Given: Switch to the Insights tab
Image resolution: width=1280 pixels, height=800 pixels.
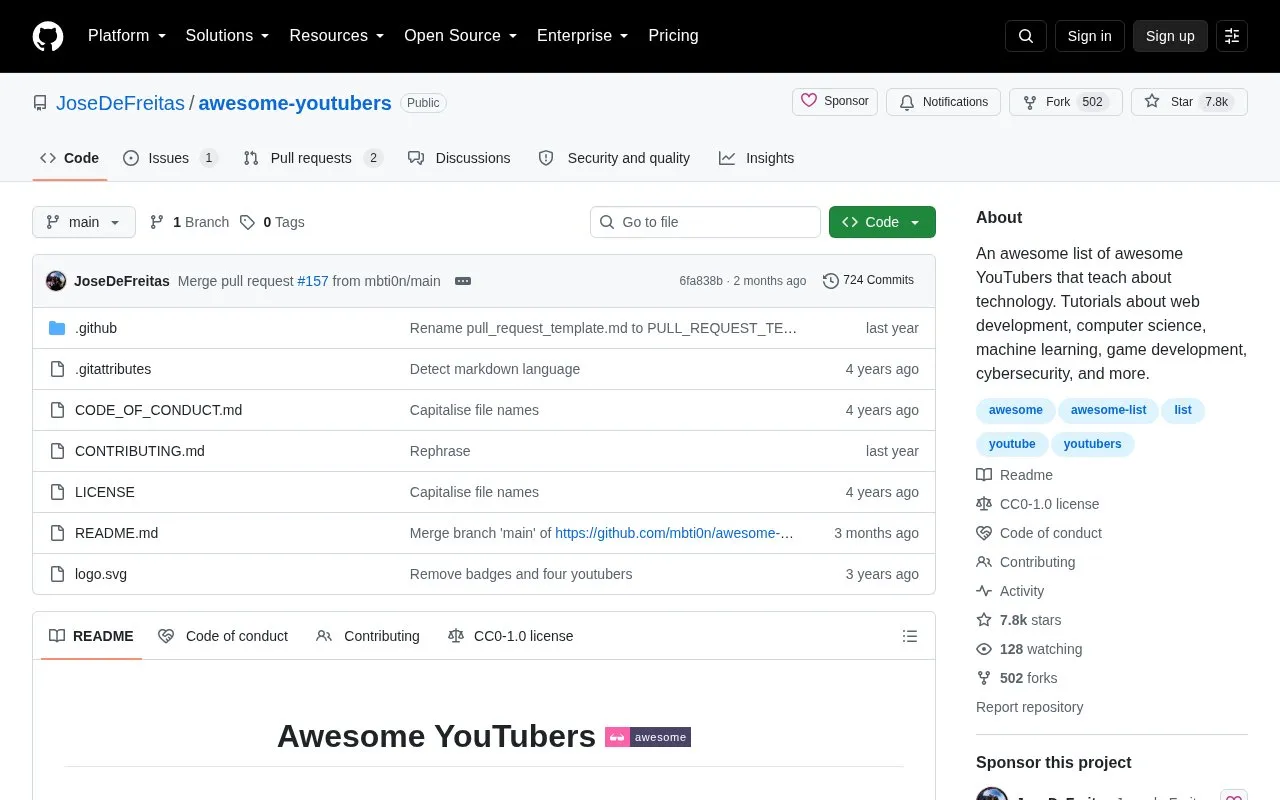Looking at the screenshot, I should 756,158.
